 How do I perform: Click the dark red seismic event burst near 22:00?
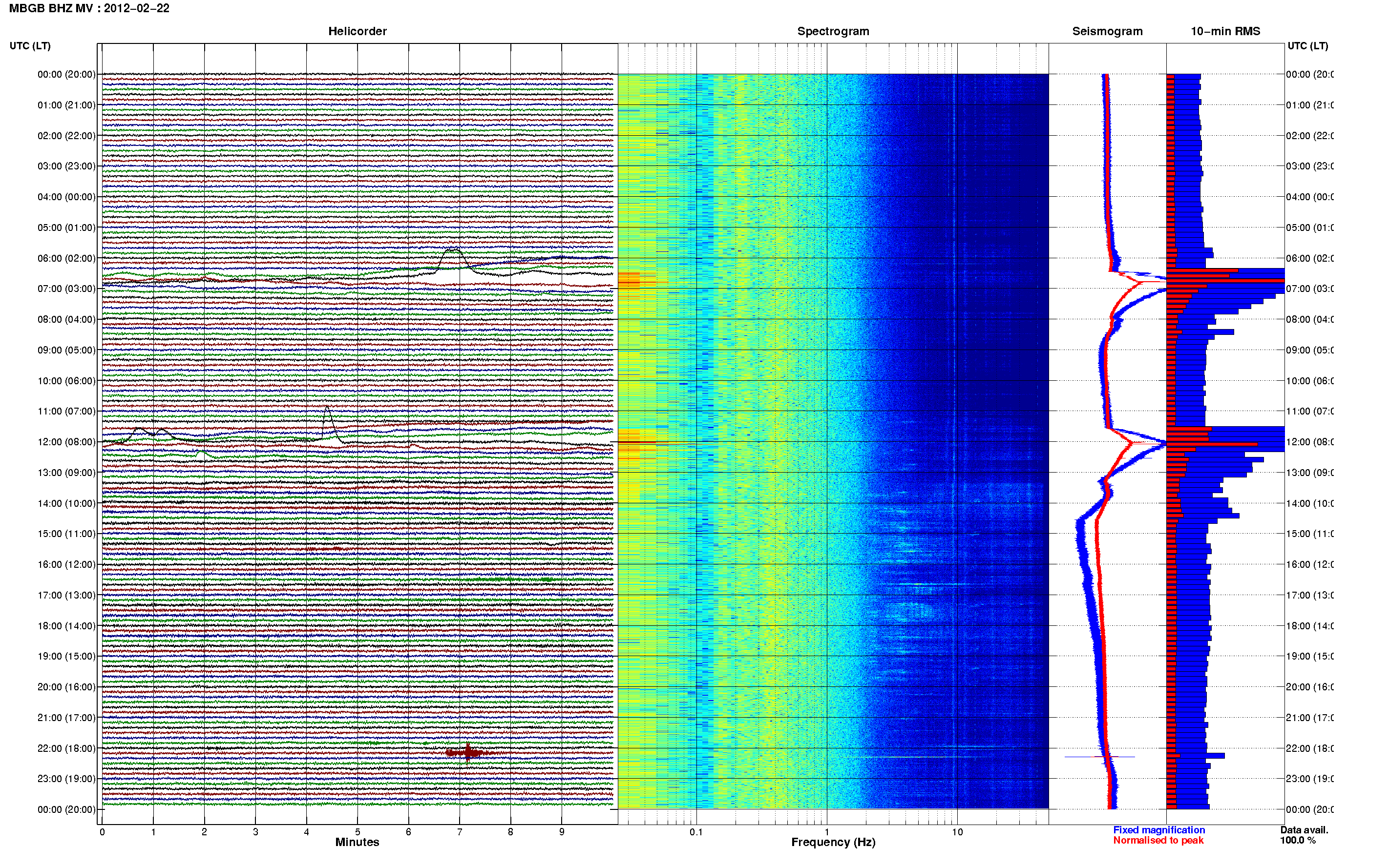point(468,752)
